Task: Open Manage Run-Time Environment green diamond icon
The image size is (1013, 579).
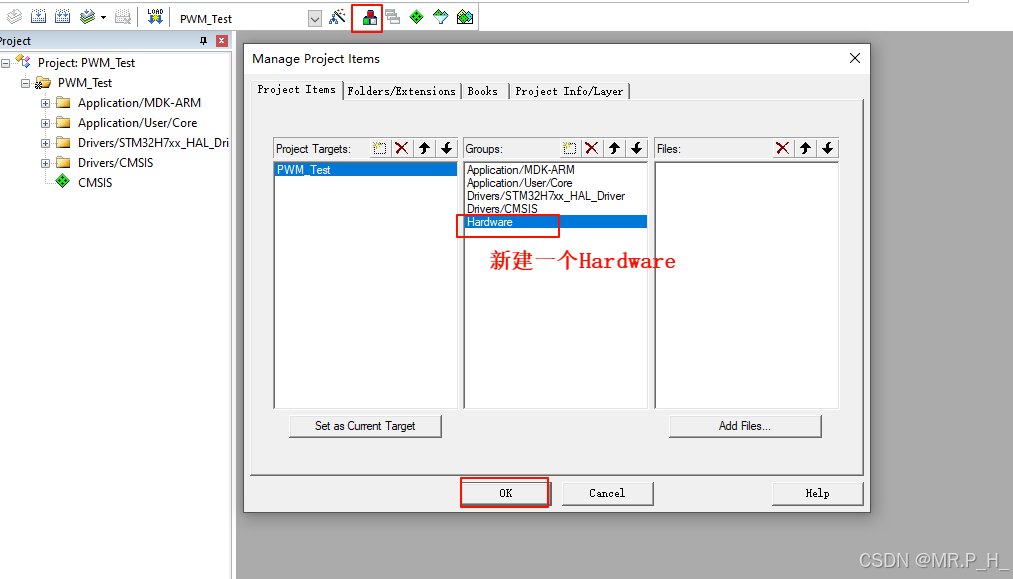Action: tap(417, 17)
